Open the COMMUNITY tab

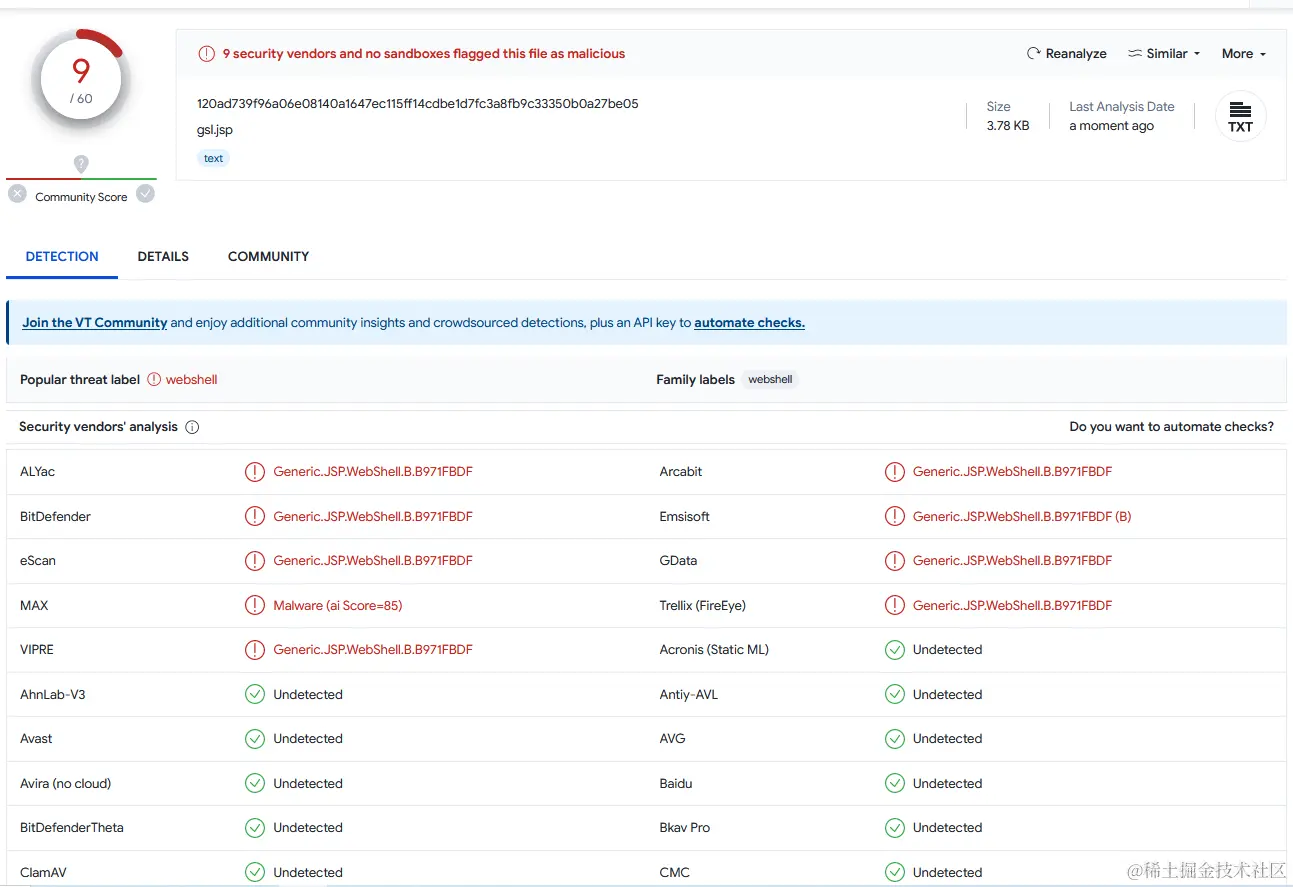pyautogui.click(x=268, y=257)
